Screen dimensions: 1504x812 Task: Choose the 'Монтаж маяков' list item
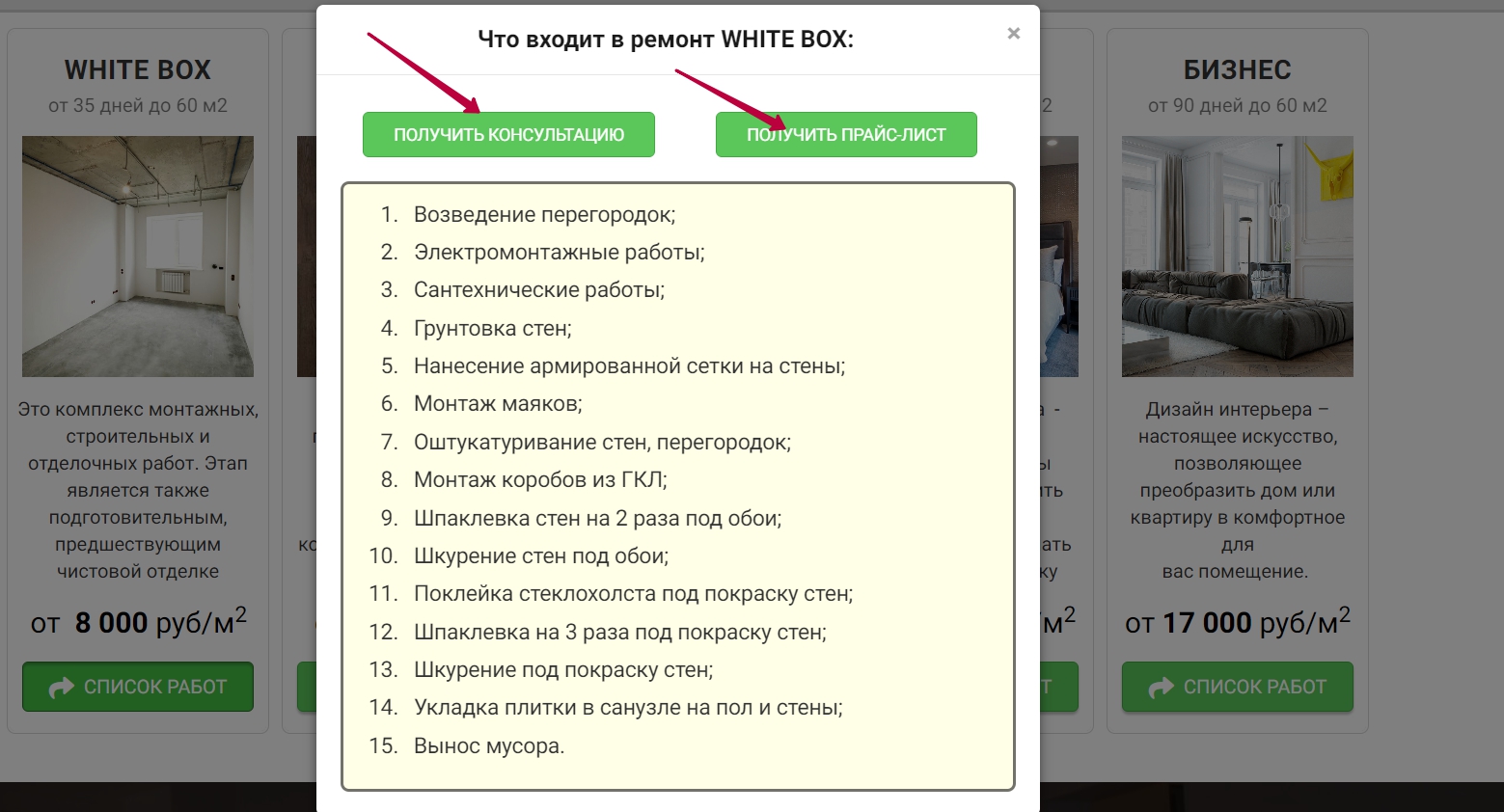tap(498, 404)
